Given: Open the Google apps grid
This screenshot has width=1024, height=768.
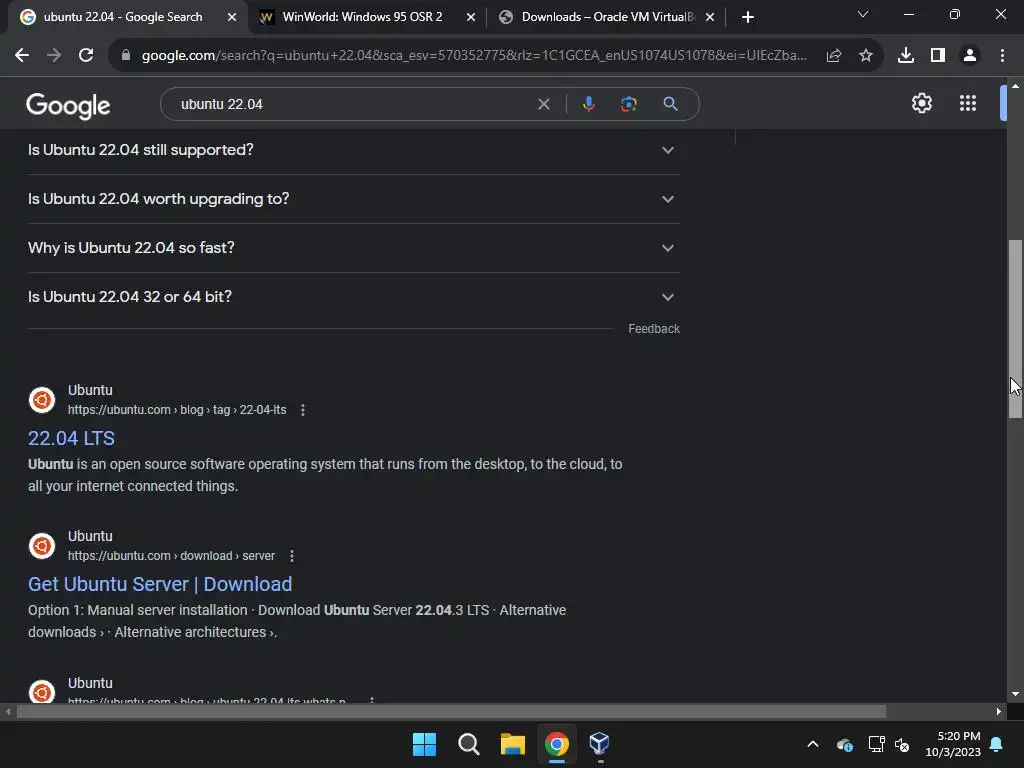Looking at the screenshot, I should tap(968, 103).
